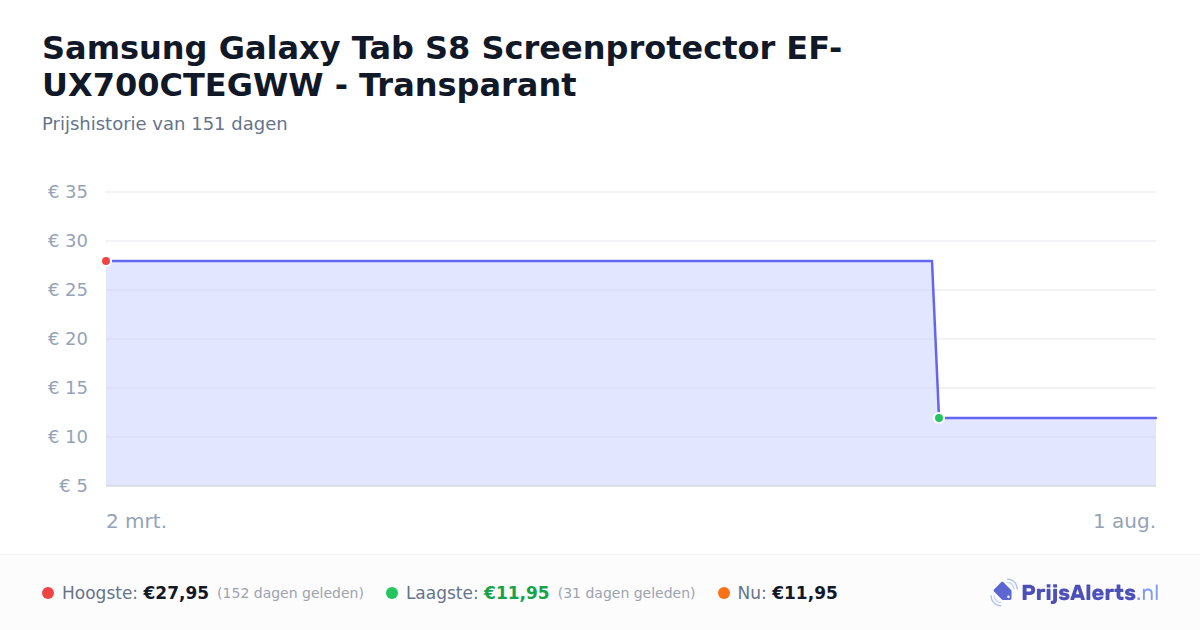Click the Prijshistorie van 151 dagen subtitle
The width and height of the screenshot is (1200, 630).
[x=165, y=124]
